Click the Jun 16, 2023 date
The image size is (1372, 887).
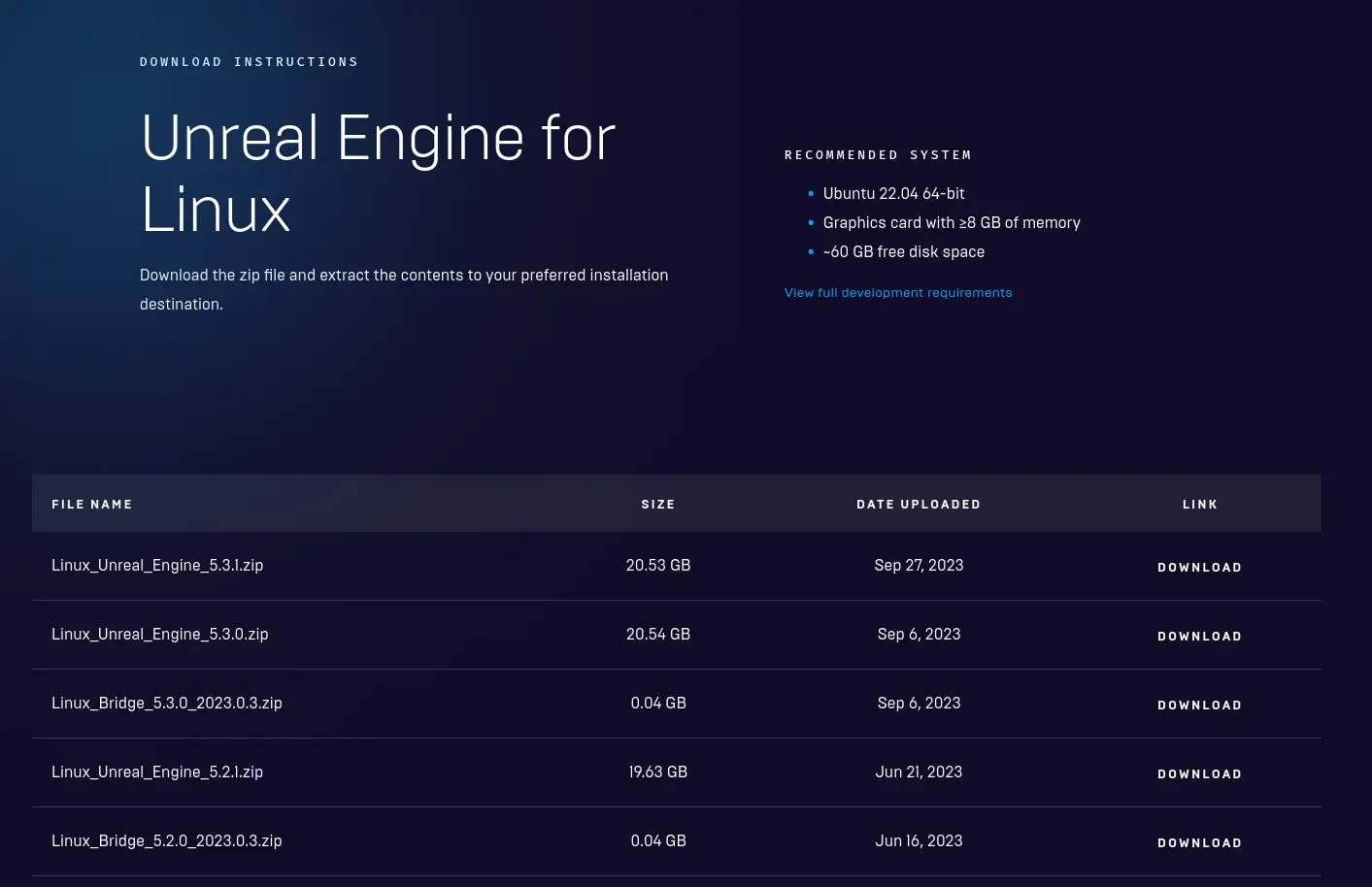[919, 840]
